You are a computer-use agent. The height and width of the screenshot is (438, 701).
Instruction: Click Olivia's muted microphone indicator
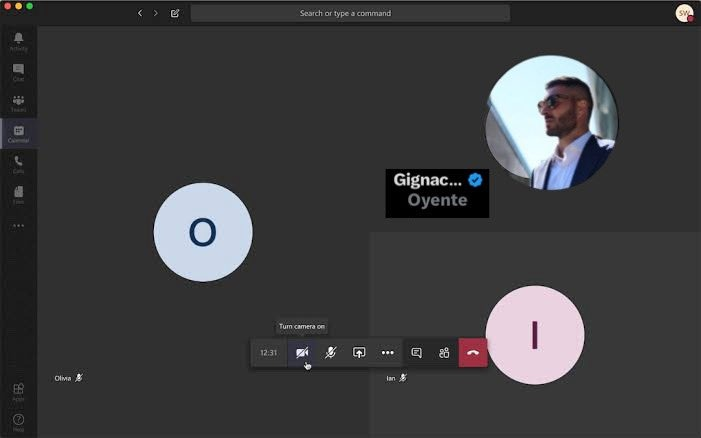click(x=79, y=378)
